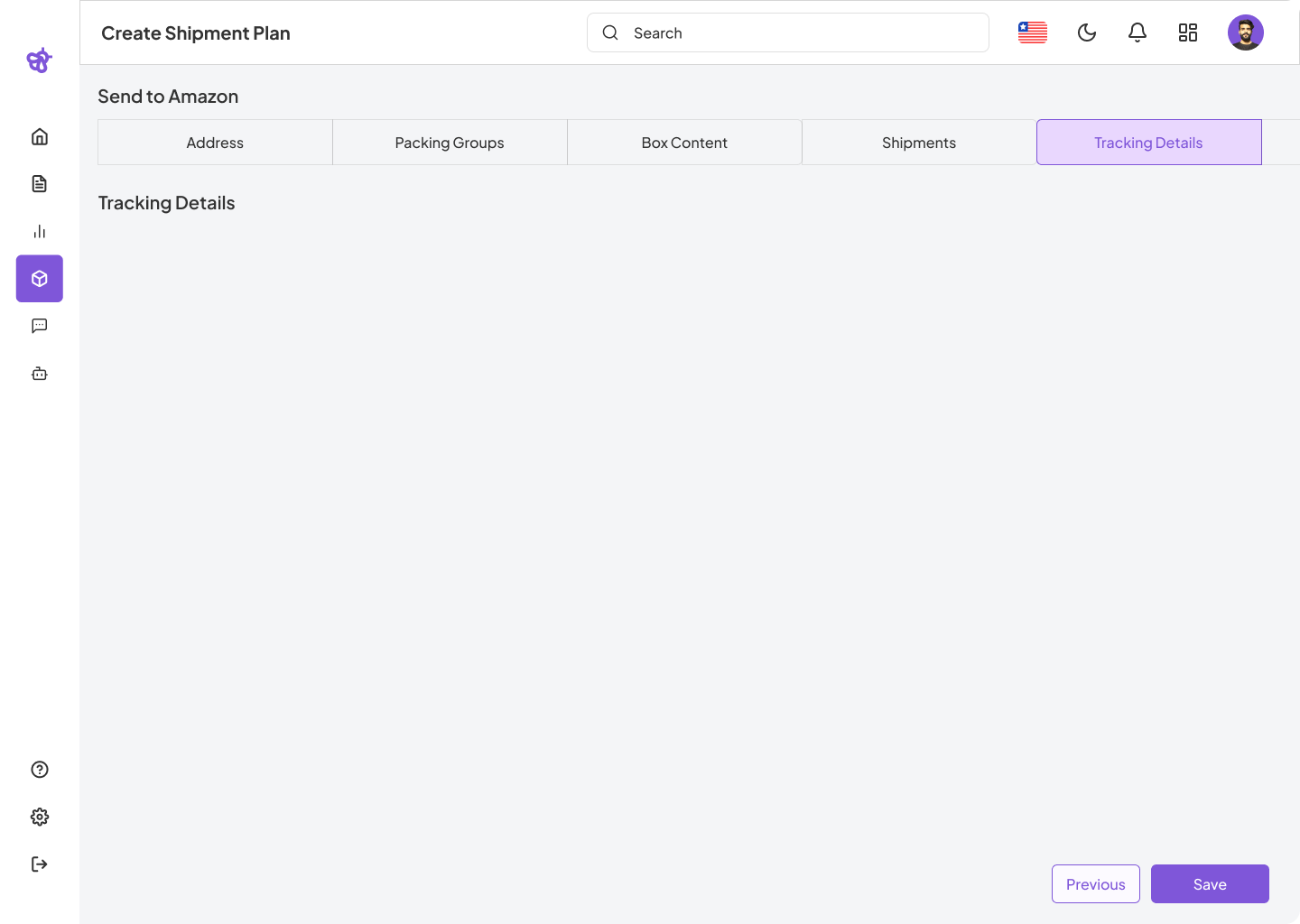Image resolution: width=1300 pixels, height=924 pixels.
Task: Click the purple app logo in sidebar
Action: (39, 60)
